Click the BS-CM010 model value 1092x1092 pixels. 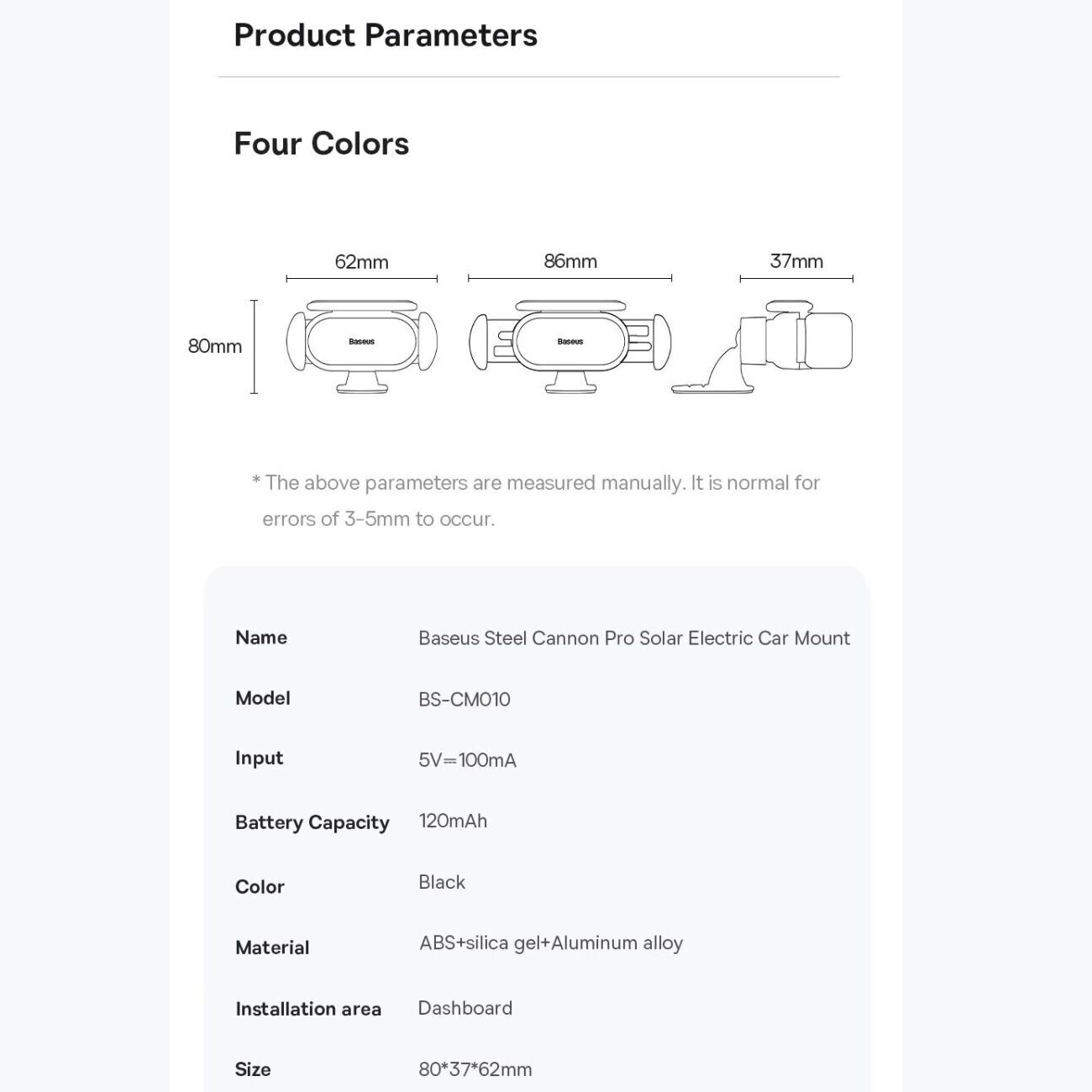465,700
